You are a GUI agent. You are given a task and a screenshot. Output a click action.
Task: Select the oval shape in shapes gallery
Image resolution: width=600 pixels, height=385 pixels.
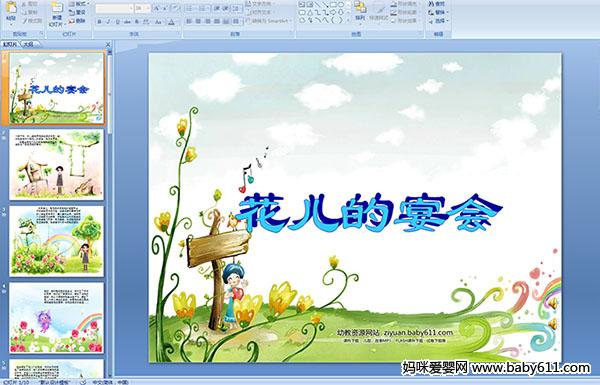(342, 5)
